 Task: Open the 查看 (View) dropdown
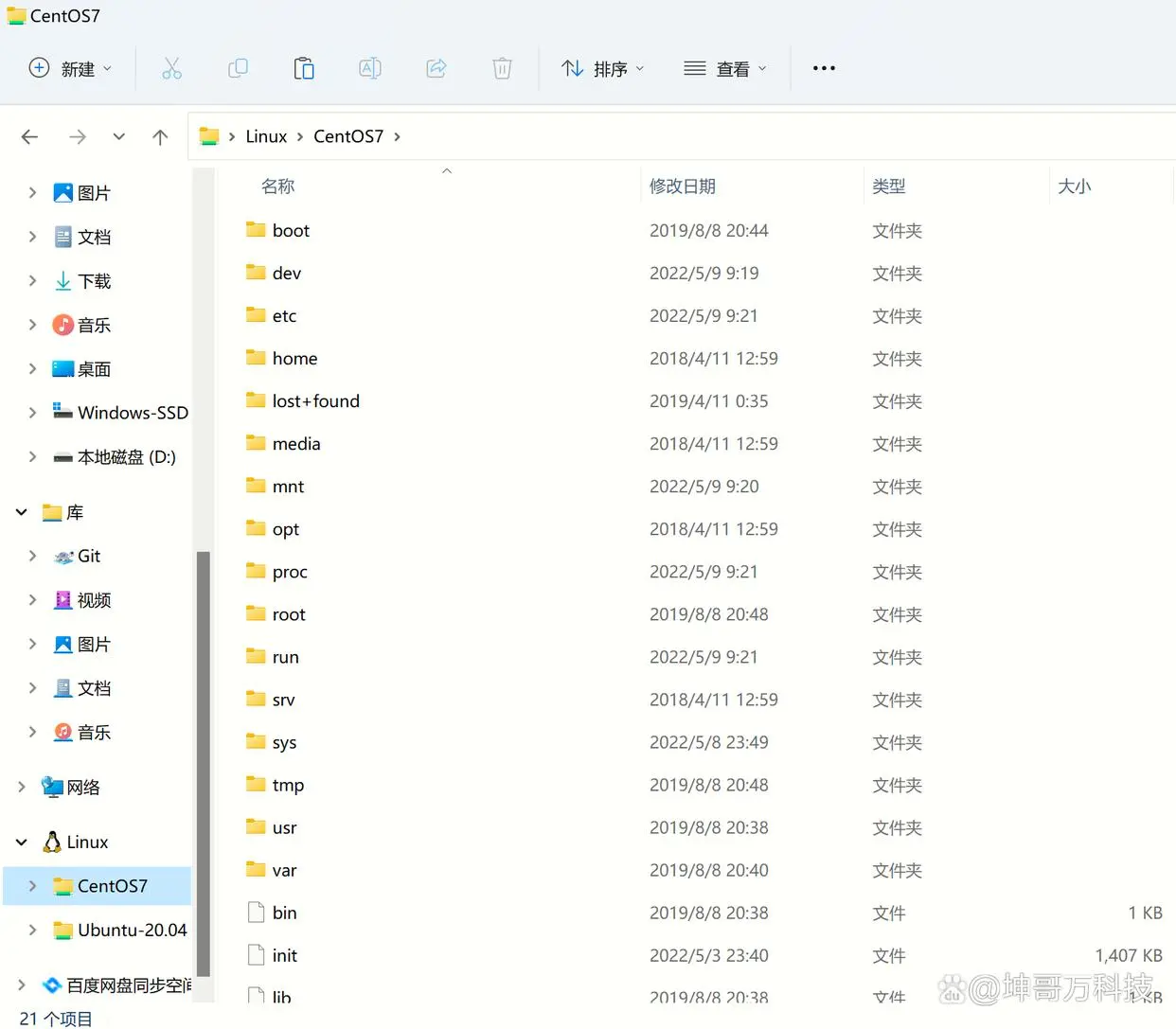[x=725, y=68]
